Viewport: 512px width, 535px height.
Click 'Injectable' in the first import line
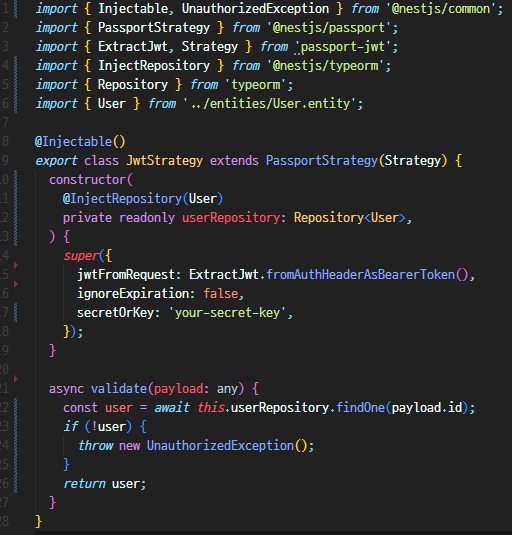tap(133, 9)
